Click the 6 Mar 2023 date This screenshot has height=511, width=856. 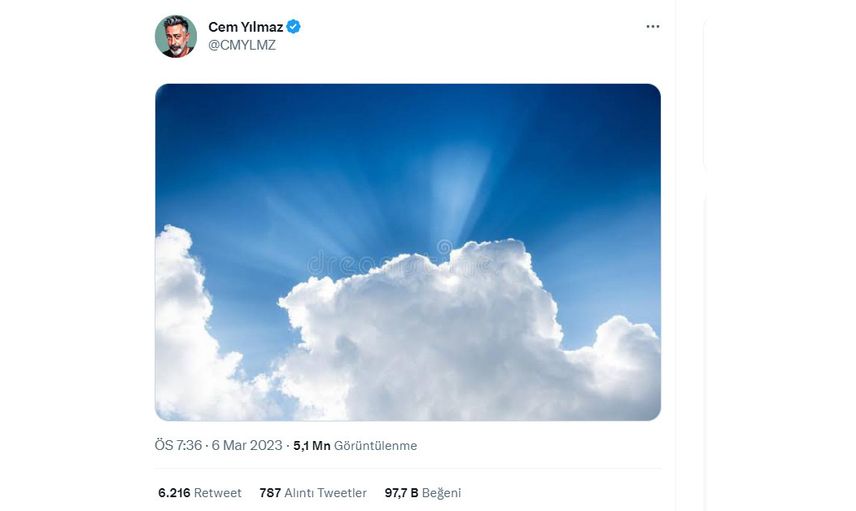point(247,445)
